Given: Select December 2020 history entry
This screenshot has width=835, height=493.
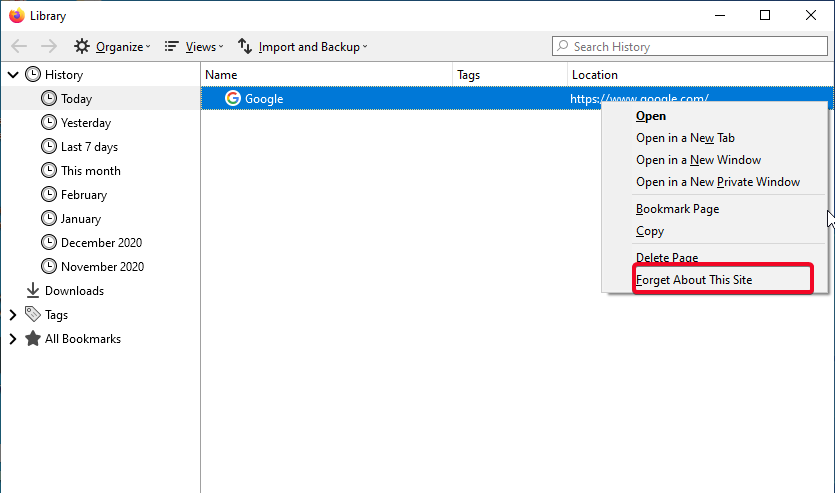Looking at the screenshot, I should [x=101, y=243].
